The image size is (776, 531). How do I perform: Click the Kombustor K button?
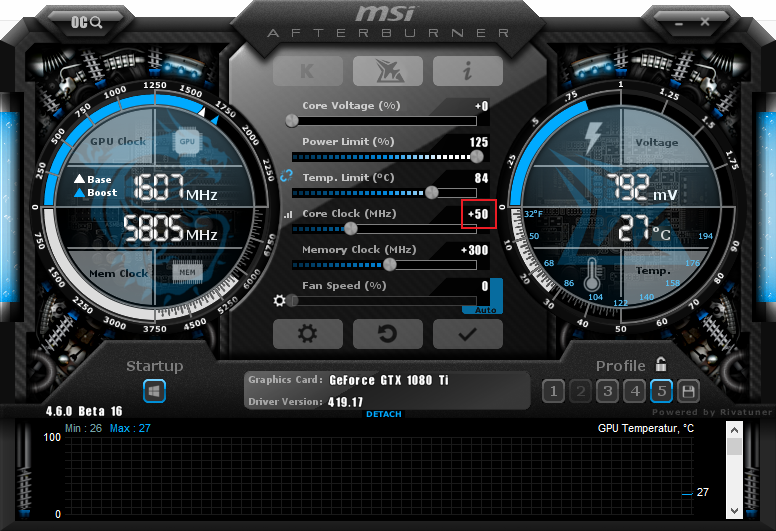point(307,71)
